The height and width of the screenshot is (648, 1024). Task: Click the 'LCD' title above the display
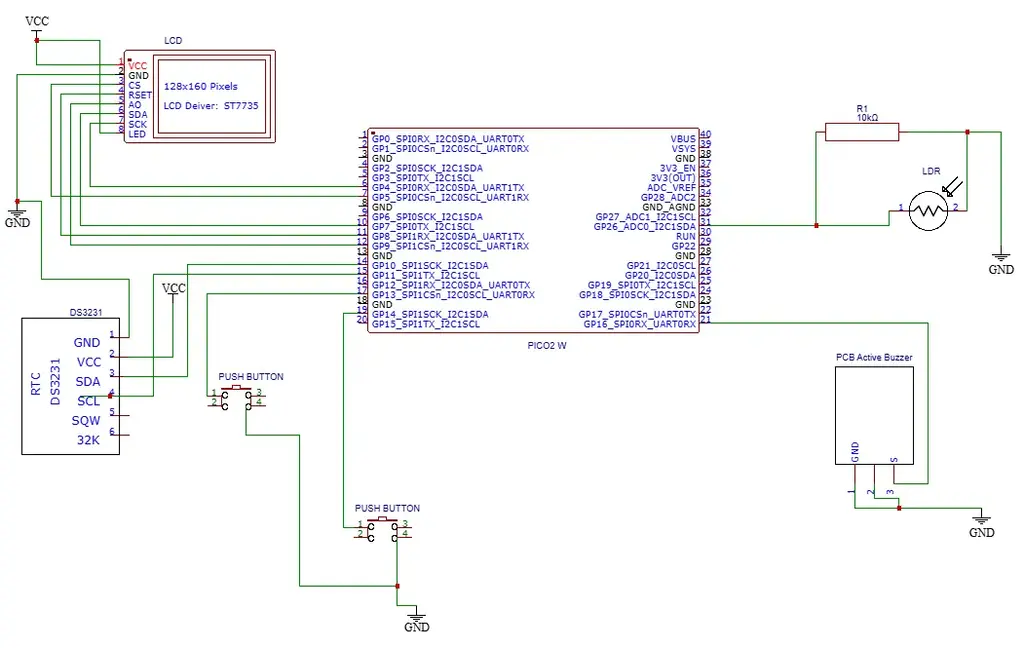tap(173, 40)
